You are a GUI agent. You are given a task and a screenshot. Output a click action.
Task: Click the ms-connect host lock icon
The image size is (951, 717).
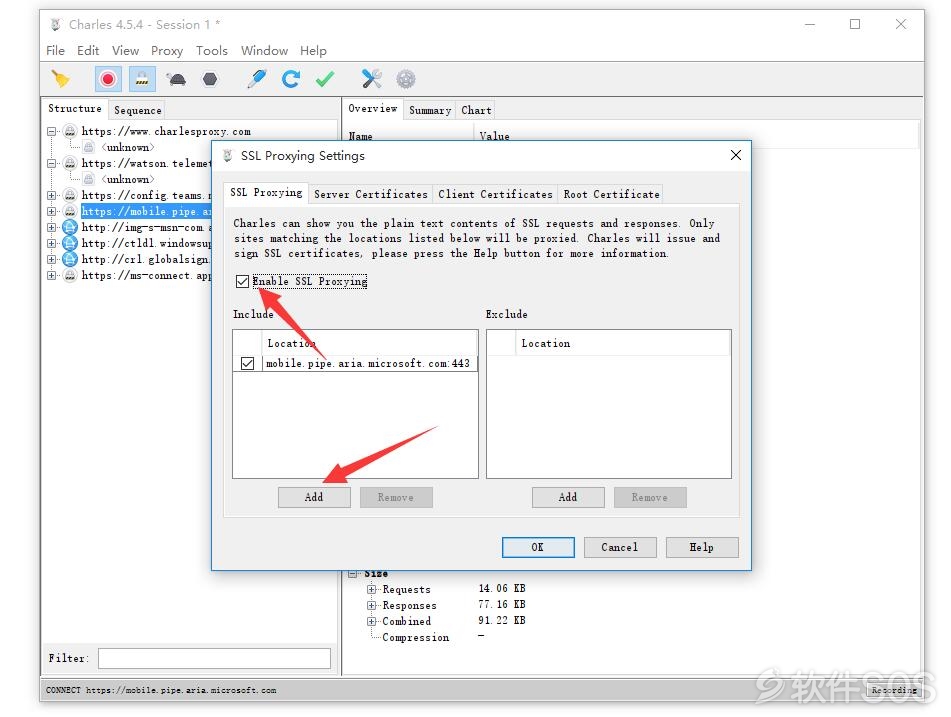pos(70,275)
